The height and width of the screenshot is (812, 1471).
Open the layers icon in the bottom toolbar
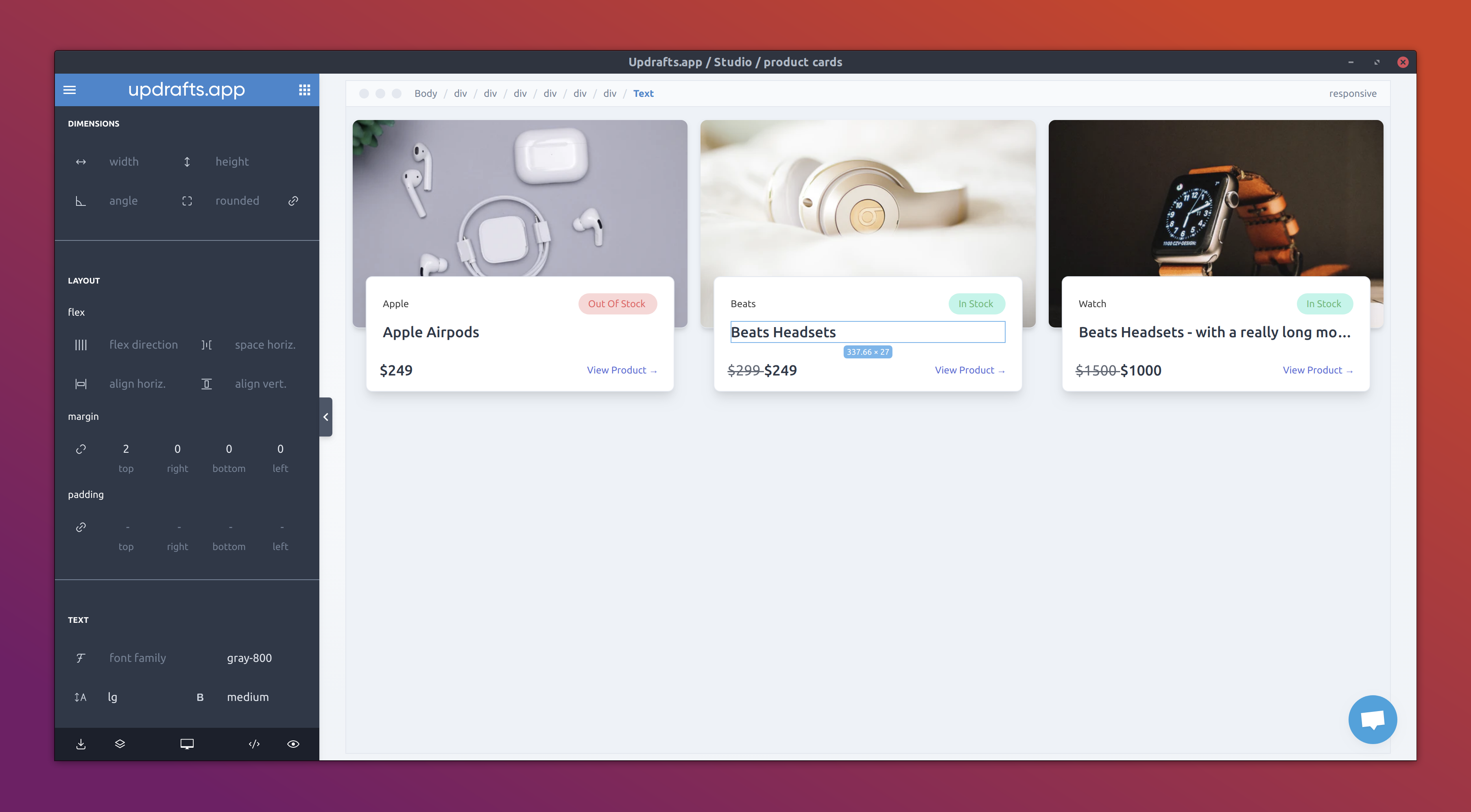coord(120,744)
